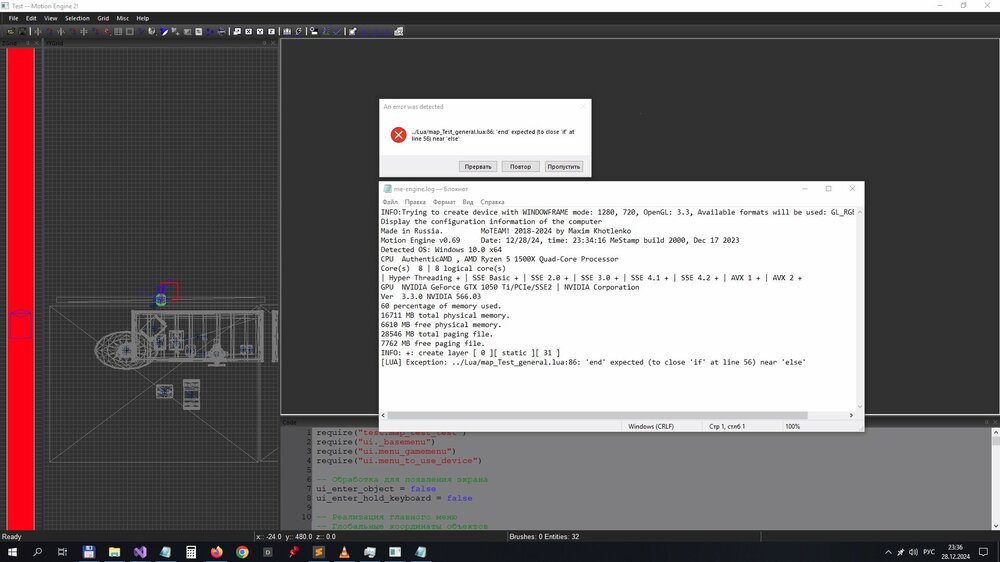
Task: Click Пропустить to skip the error
Action: point(564,166)
